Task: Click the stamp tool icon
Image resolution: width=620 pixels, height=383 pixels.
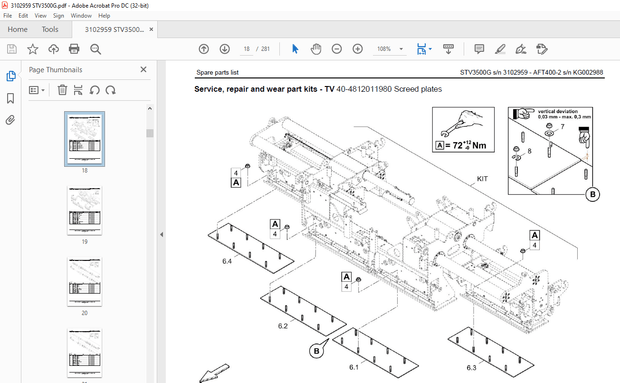Action: [542, 49]
